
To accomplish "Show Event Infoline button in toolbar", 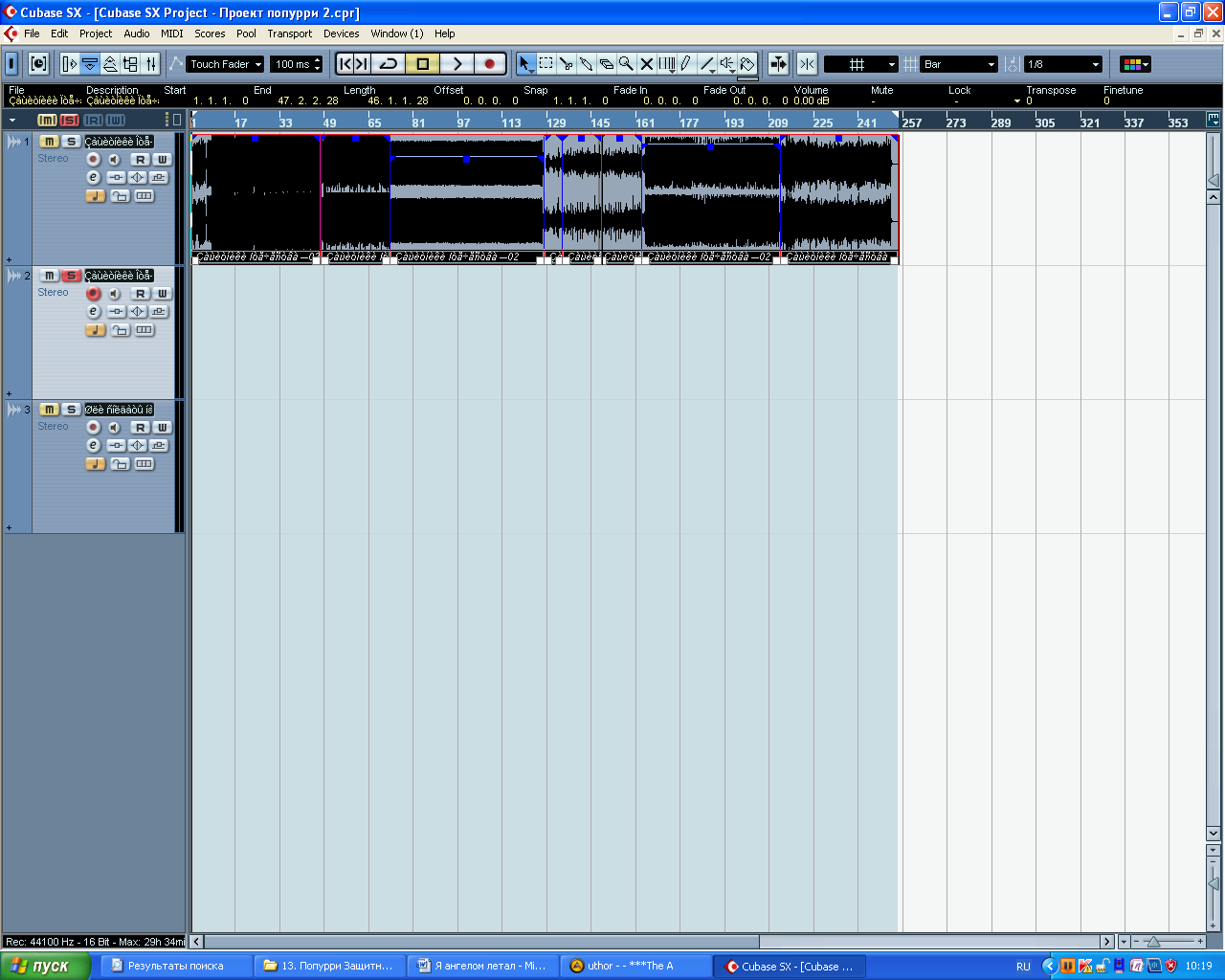I will point(90,64).
